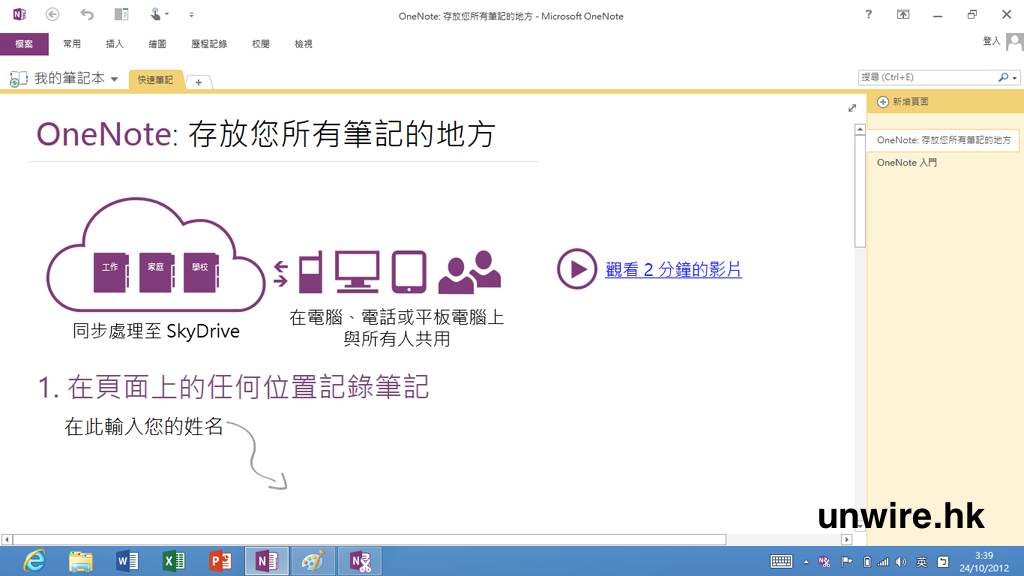Switch to the 插入 (Insert) ribbon tab
Viewport: 1024px width, 576px height.
(115, 44)
